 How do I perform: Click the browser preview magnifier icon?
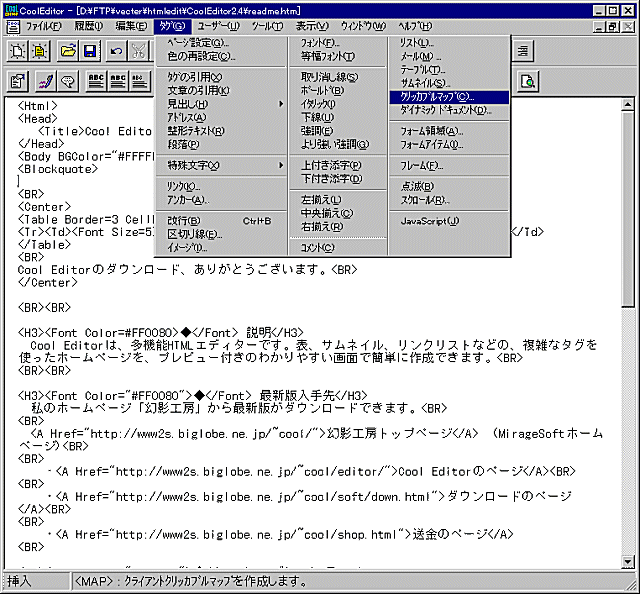tap(528, 81)
